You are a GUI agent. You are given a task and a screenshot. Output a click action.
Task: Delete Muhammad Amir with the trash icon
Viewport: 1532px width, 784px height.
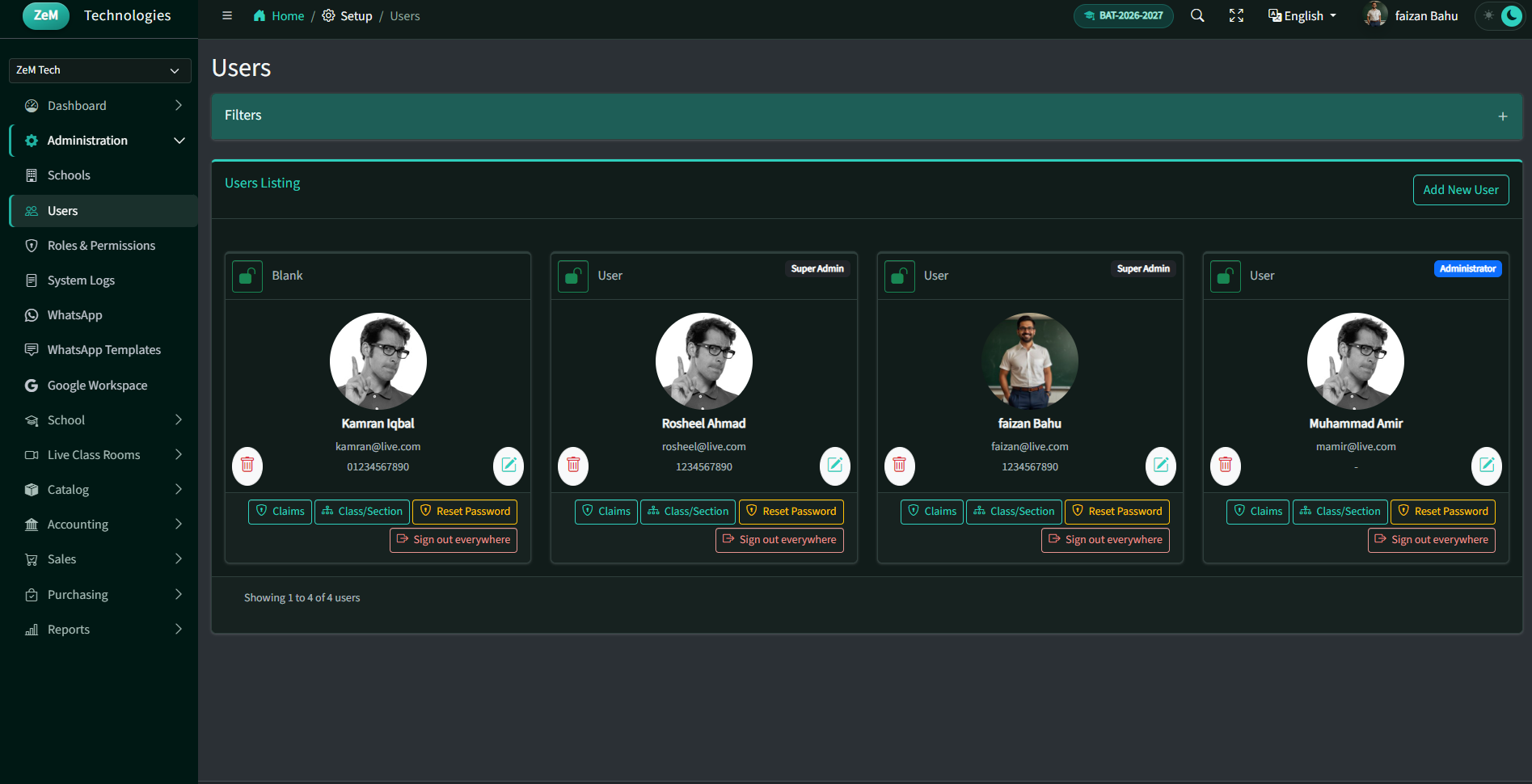1226,466
